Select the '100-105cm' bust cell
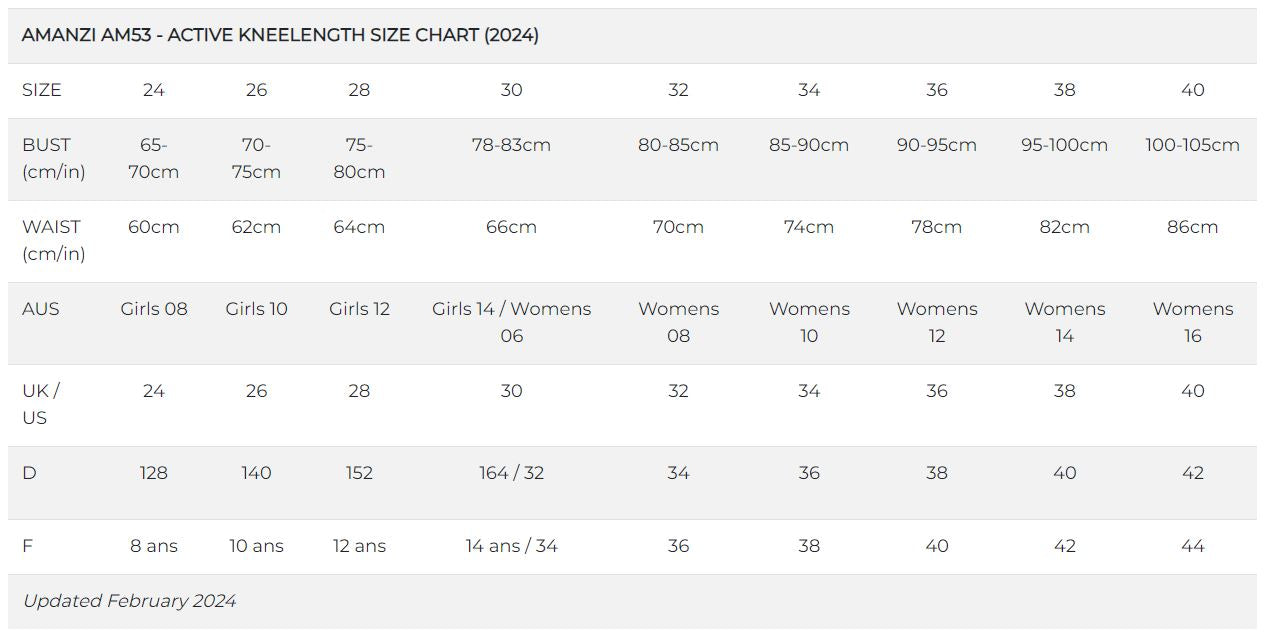Image resolution: width=1268 pixels, height=643 pixels. coord(1192,145)
